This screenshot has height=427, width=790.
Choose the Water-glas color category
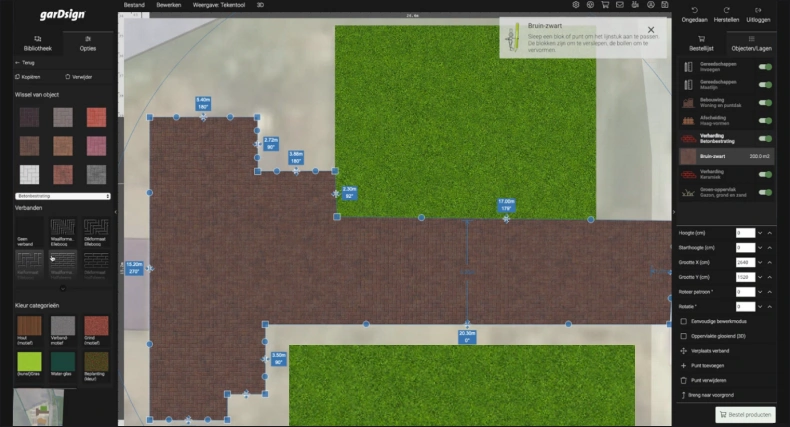coord(62,365)
